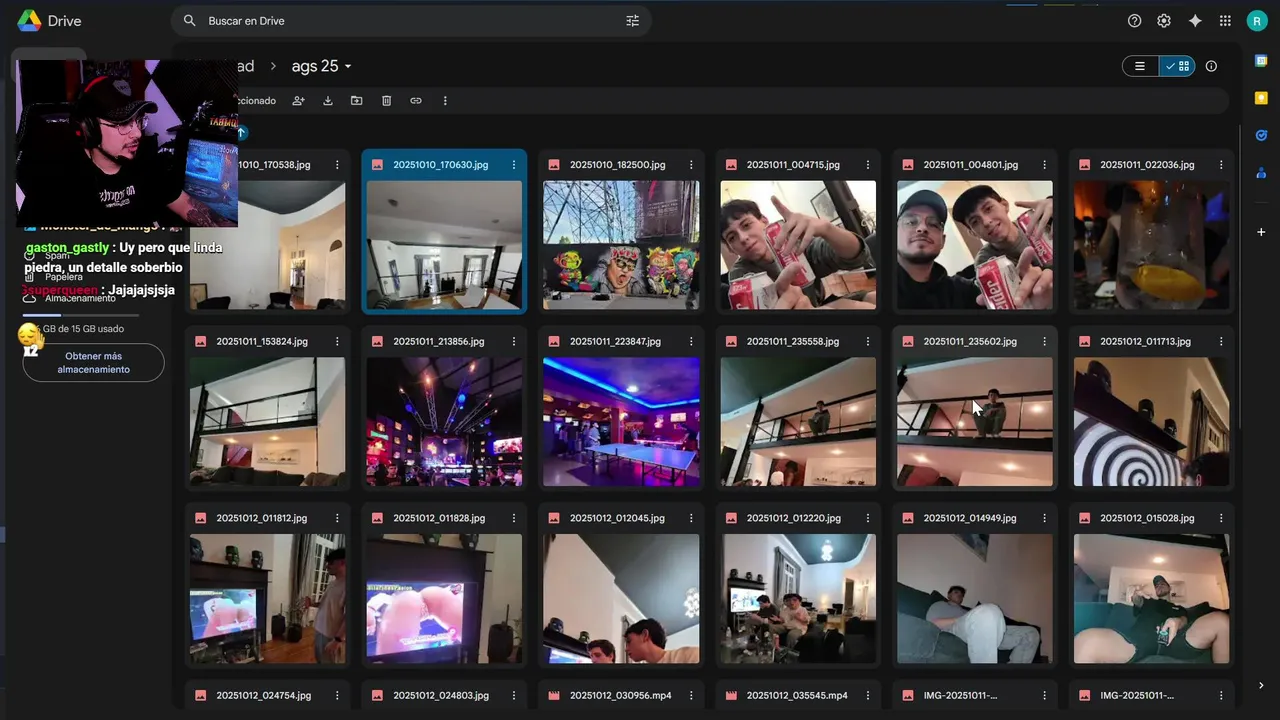Viewport: 1280px width, 720px height.
Task: Open options for 20251012_015028.jpg
Action: pyautogui.click(x=1222, y=519)
